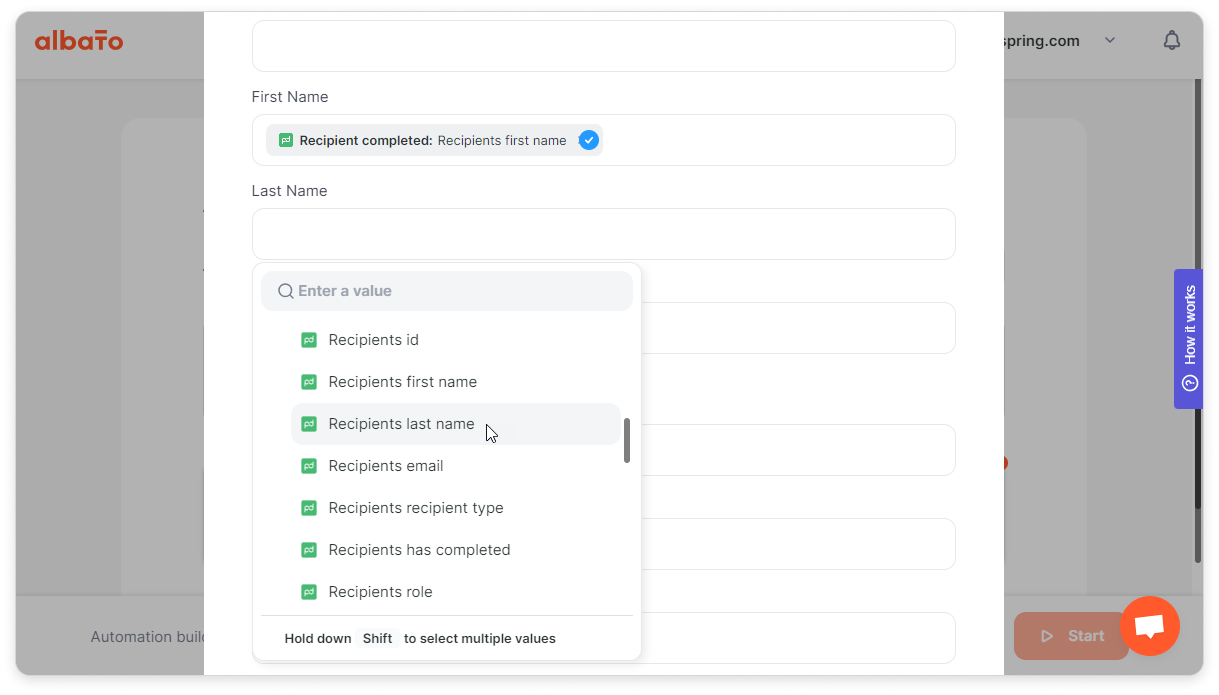Image resolution: width=1219 pixels, height=695 pixels.
Task: Click the value list scrollbar thumb
Action: tap(627, 440)
